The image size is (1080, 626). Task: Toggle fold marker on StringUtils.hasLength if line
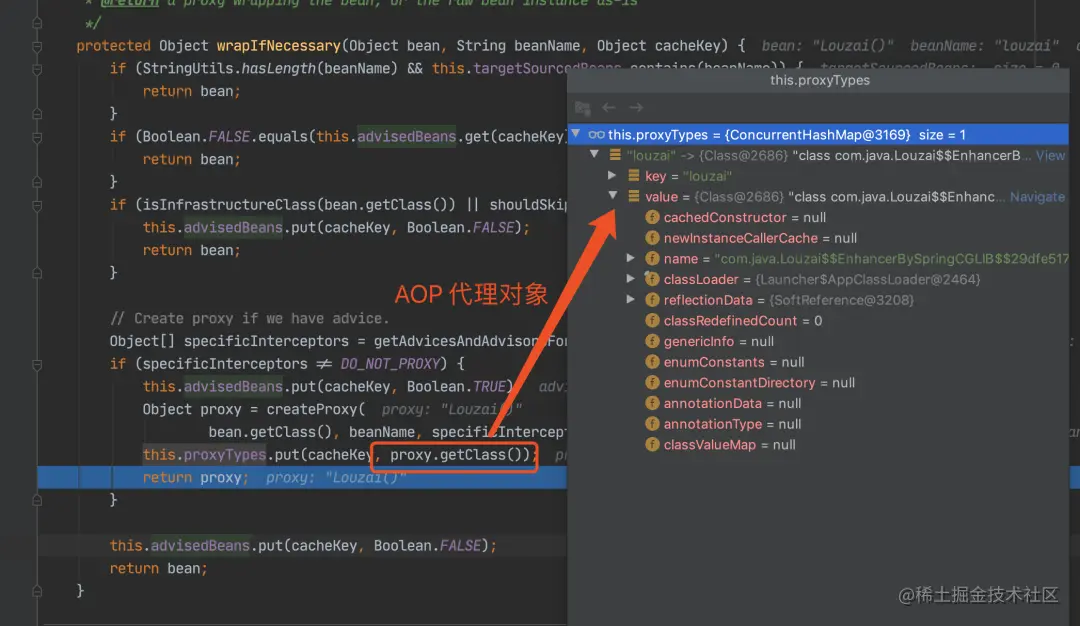(x=37, y=70)
